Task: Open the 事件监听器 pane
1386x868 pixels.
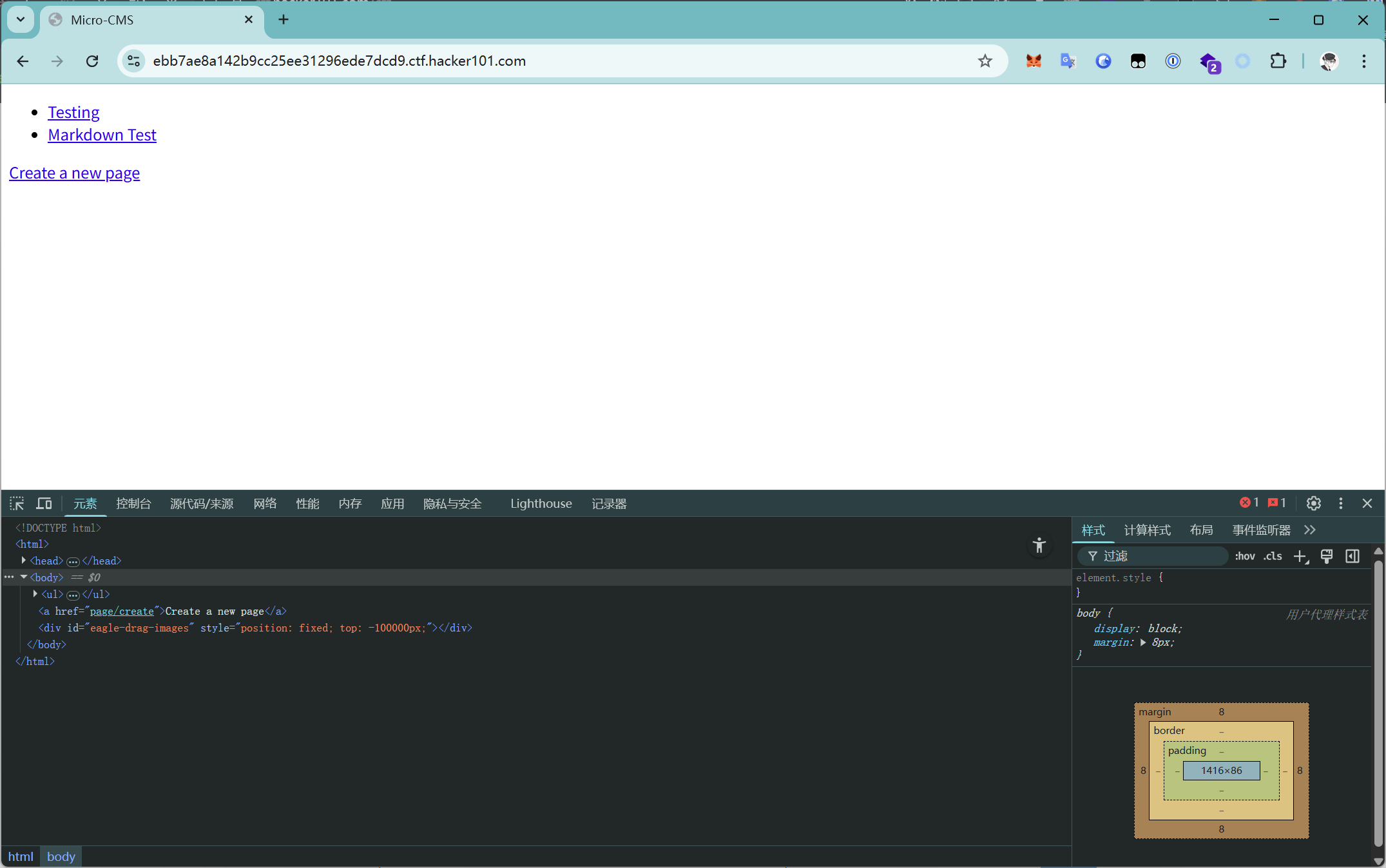Action: coord(1262,530)
